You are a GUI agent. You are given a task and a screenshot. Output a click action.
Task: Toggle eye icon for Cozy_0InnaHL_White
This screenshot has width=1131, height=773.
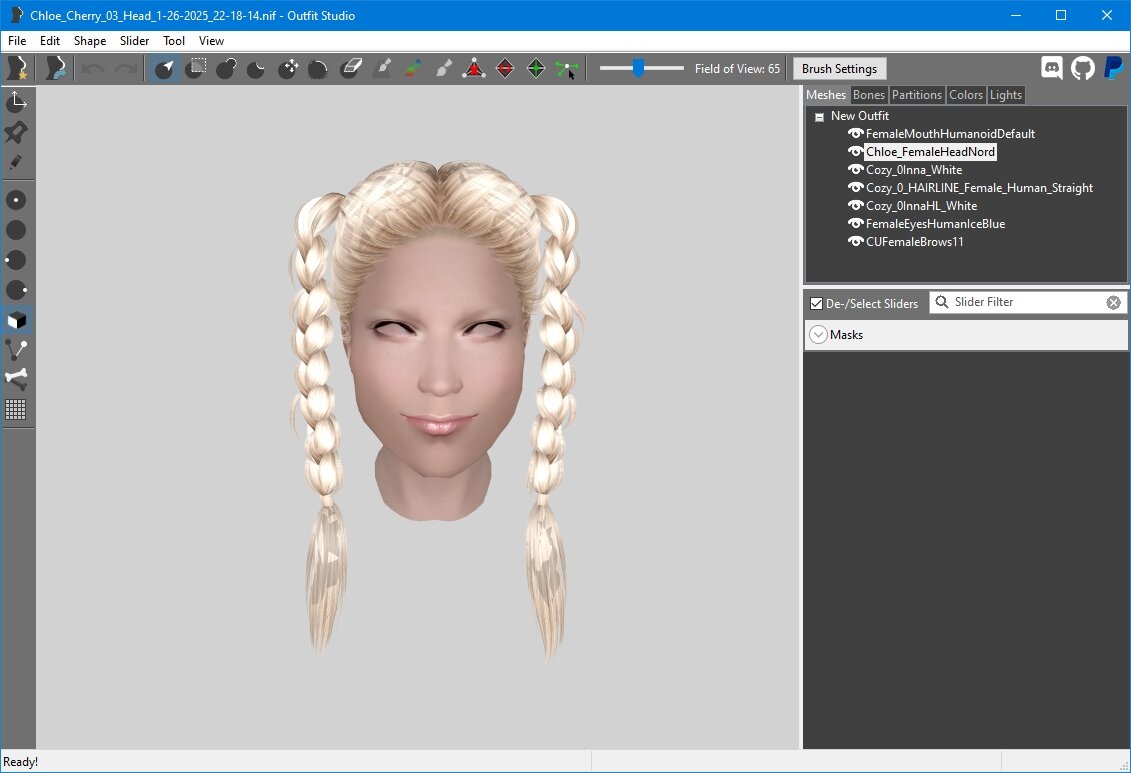tap(855, 206)
